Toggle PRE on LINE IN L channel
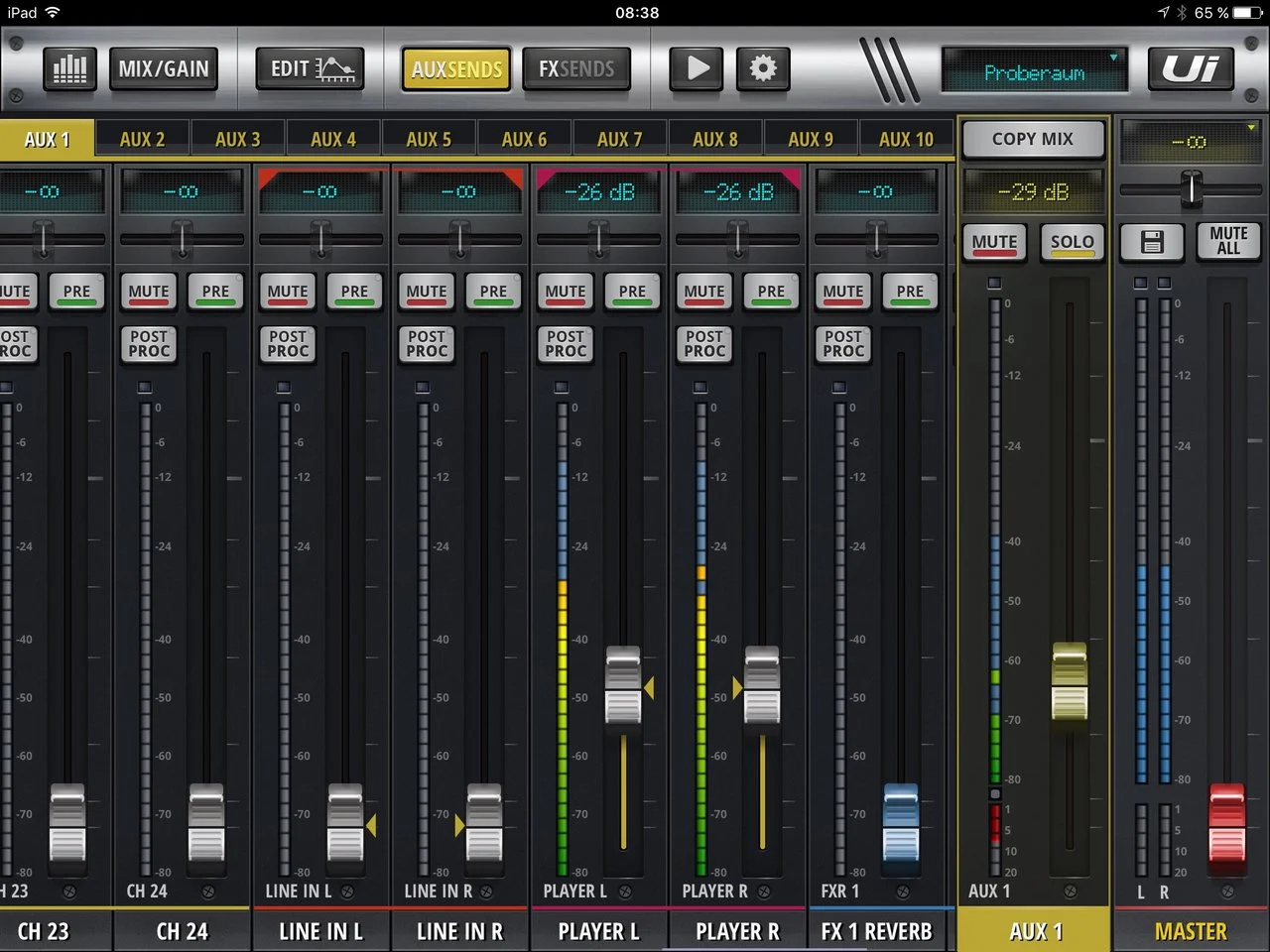This screenshot has width=1270, height=952. pos(354,292)
